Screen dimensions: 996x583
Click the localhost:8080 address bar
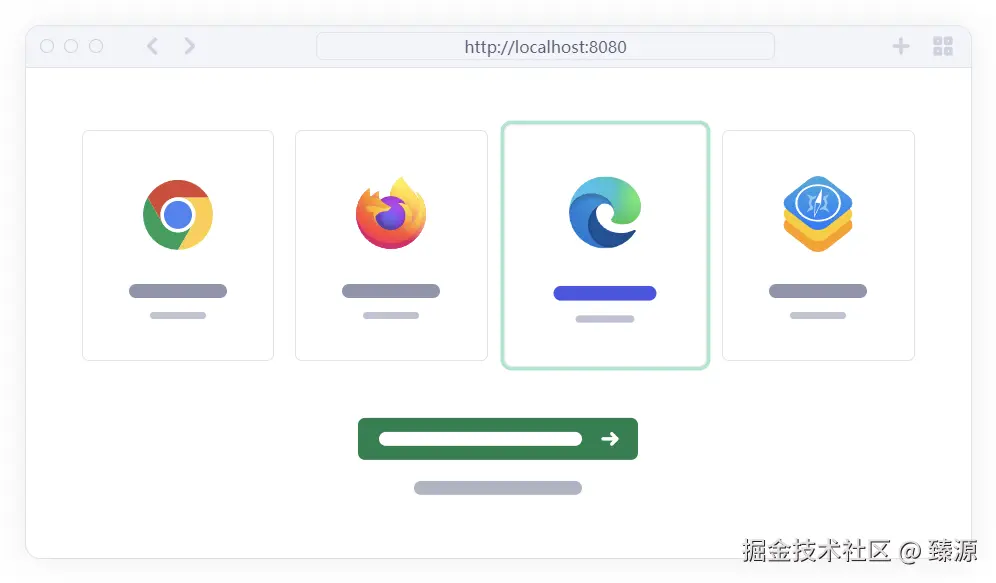click(545, 46)
